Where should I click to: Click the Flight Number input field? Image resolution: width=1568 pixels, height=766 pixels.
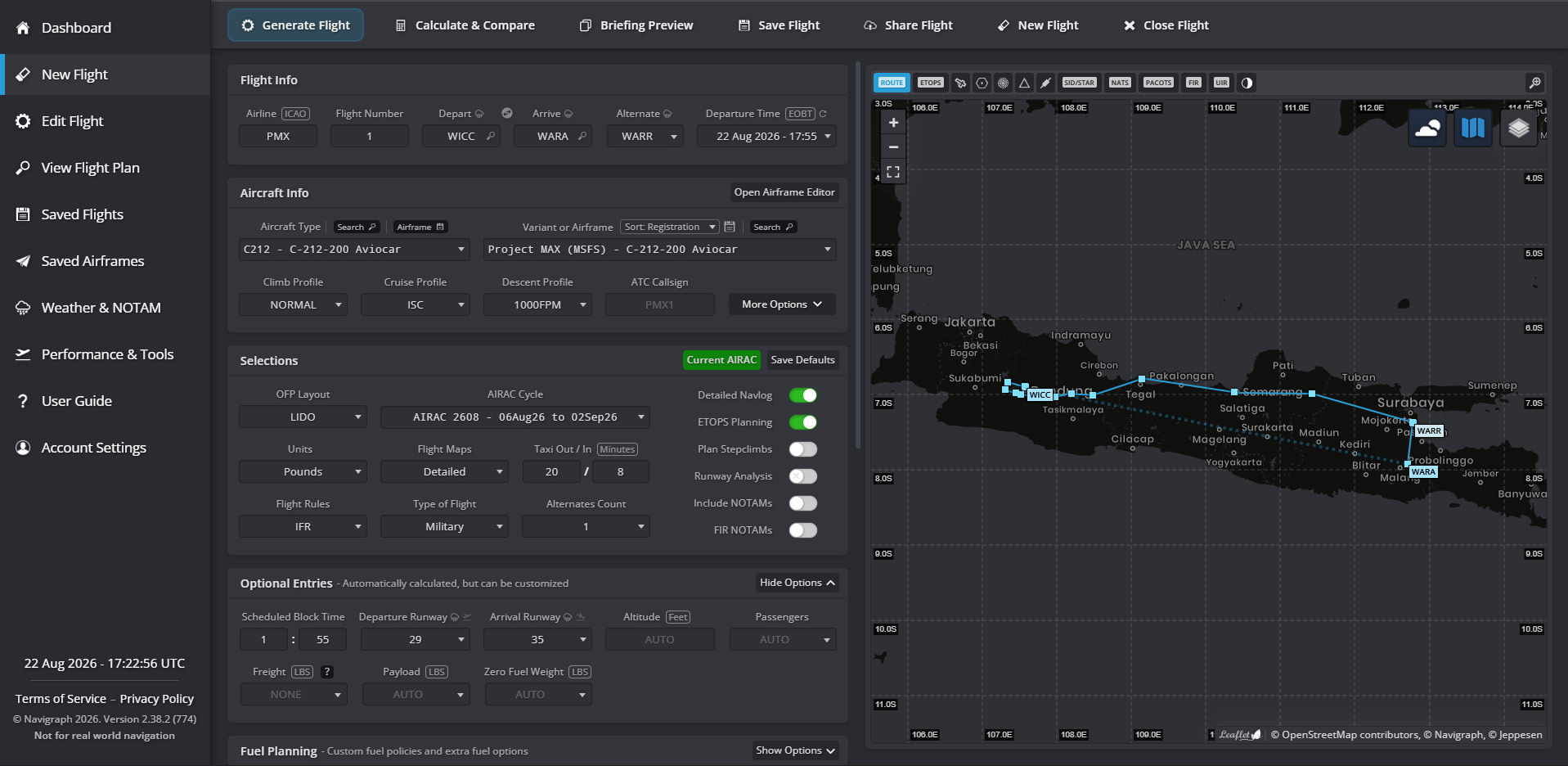tap(369, 137)
